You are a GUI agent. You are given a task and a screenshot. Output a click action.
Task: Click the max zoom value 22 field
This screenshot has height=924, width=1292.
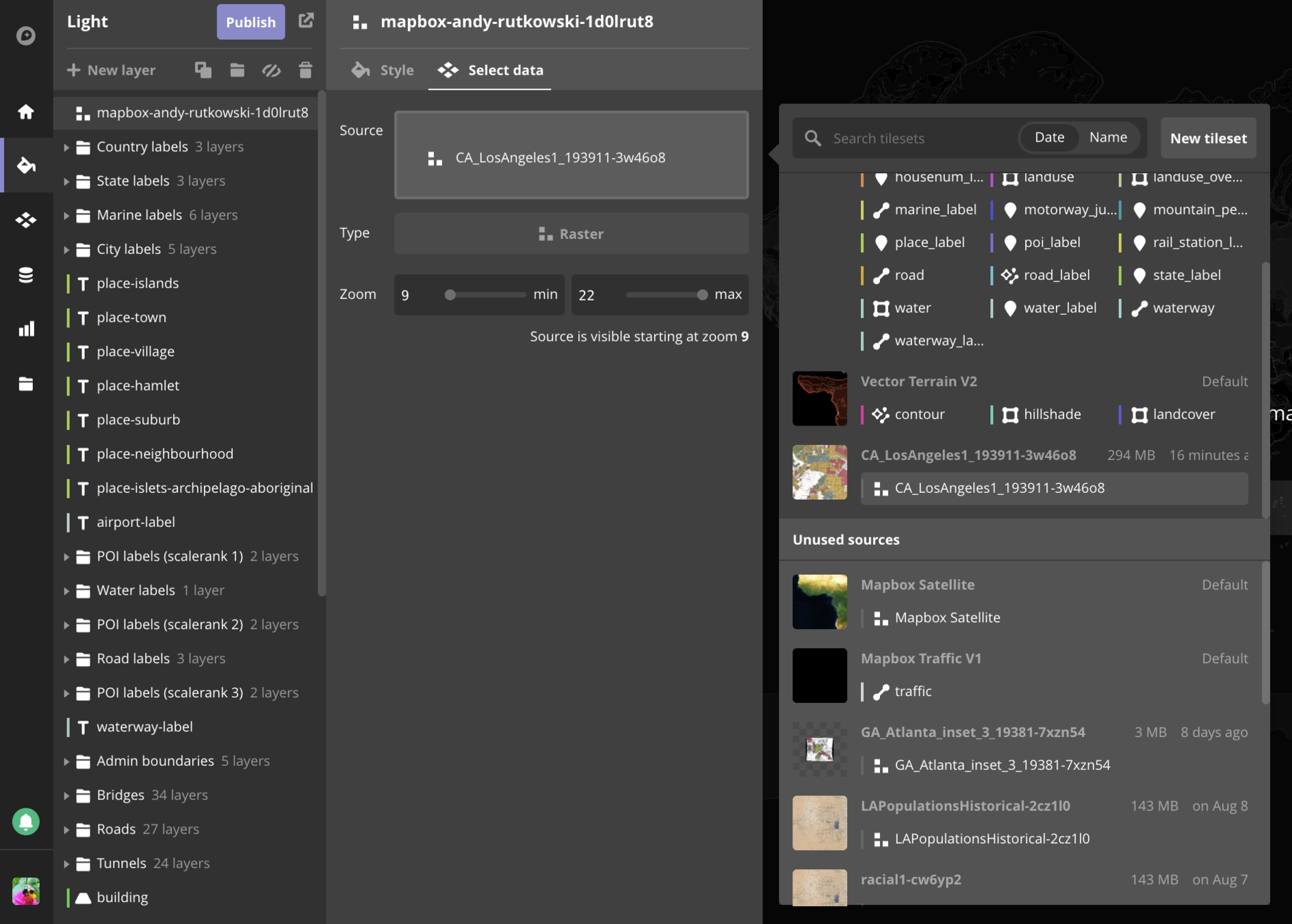tap(595, 294)
